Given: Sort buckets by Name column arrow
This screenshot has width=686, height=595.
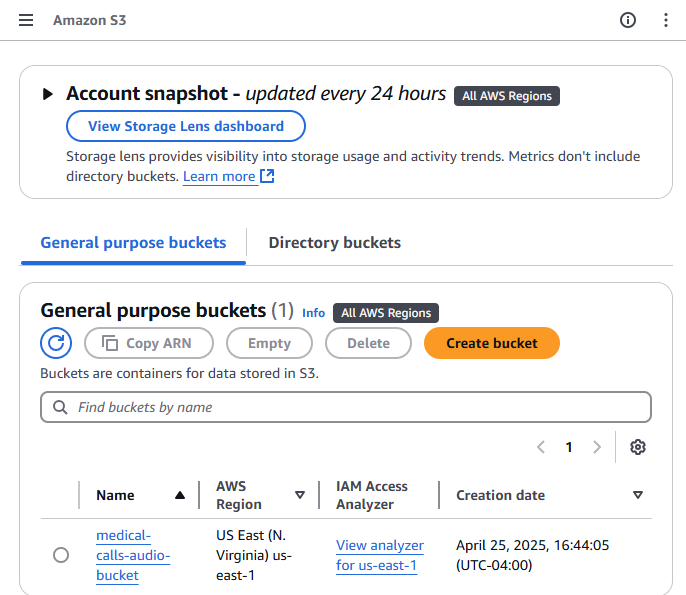Looking at the screenshot, I should point(180,495).
